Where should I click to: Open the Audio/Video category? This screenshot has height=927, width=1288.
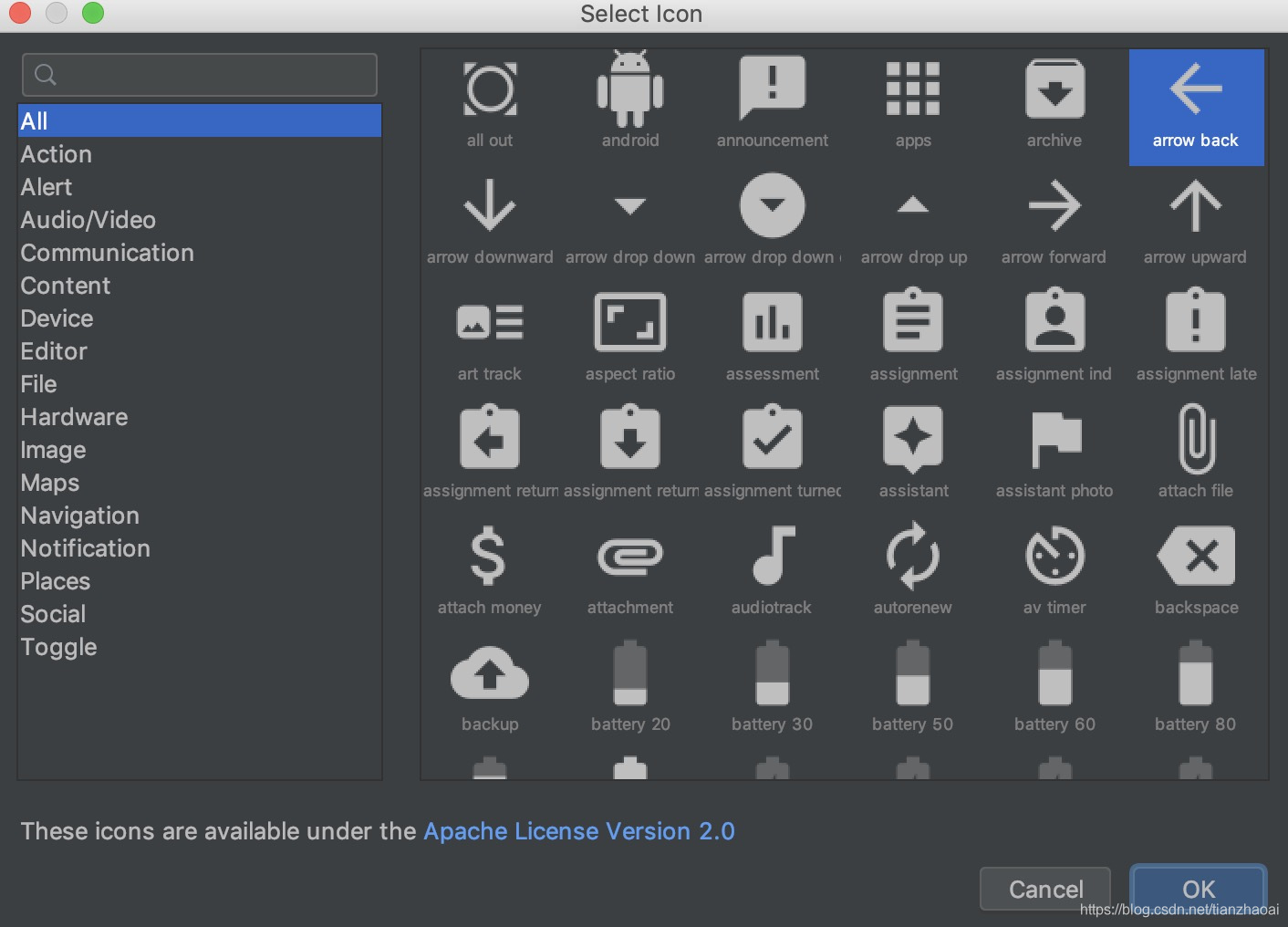[199, 220]
